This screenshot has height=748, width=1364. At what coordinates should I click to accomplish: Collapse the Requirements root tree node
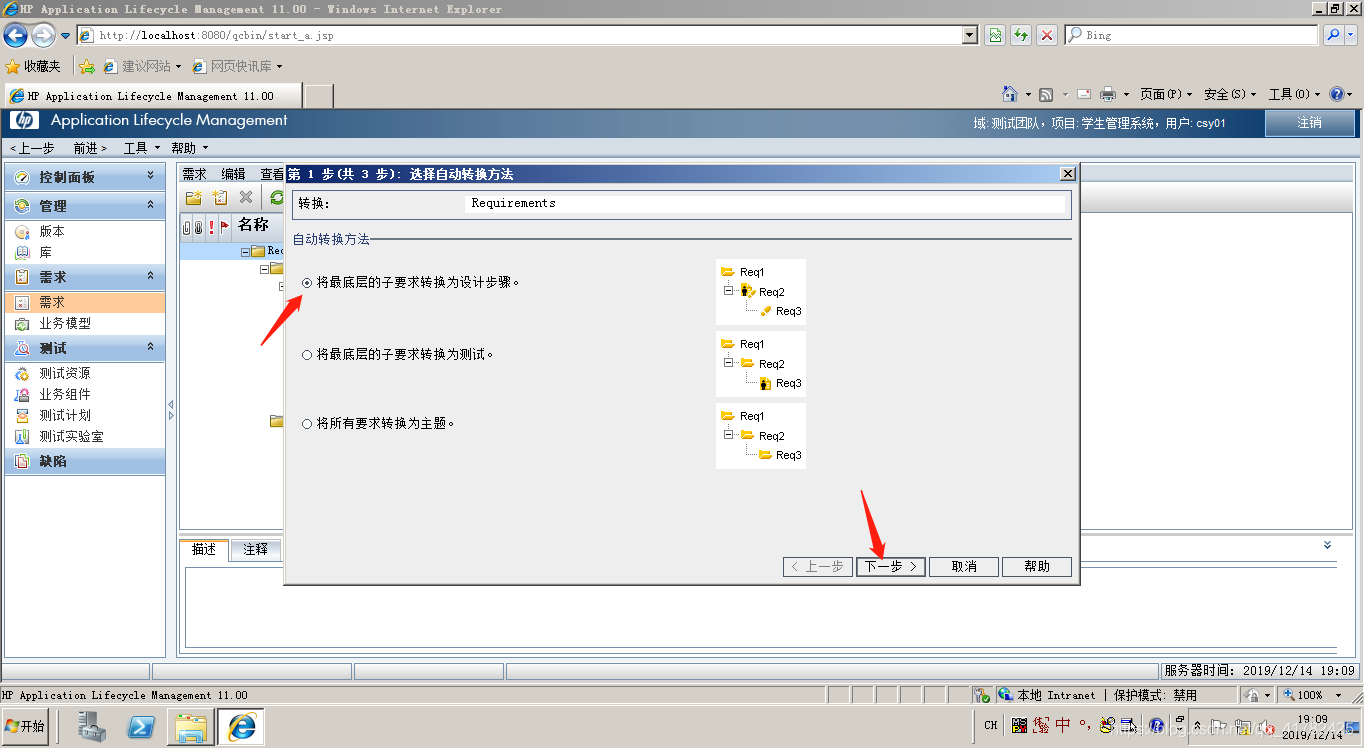point(246,251)
